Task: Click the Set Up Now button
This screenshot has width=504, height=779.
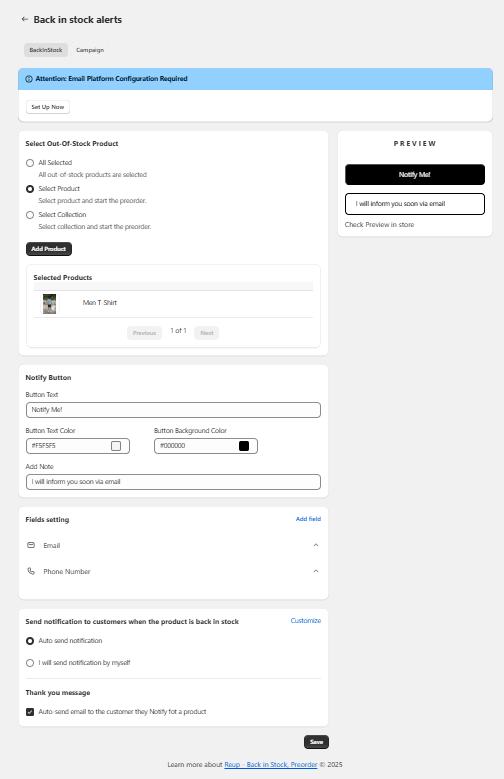Action: 48,107
